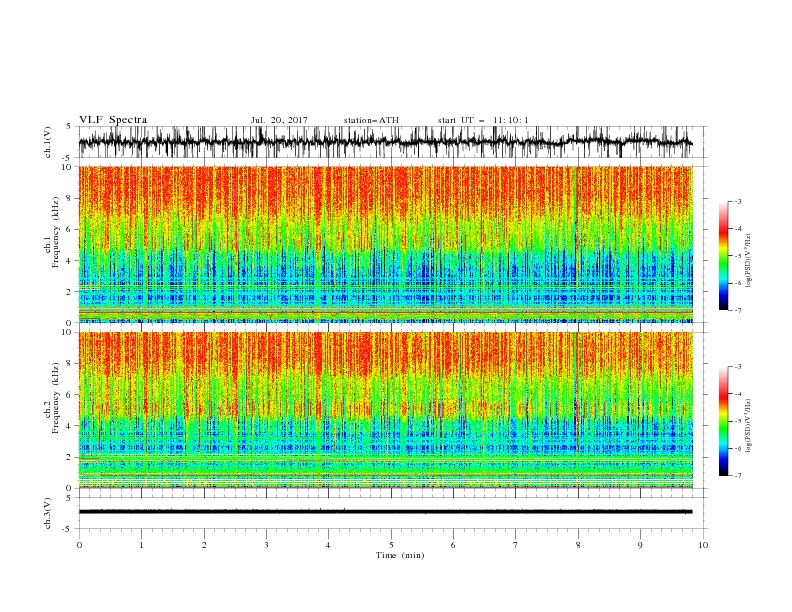Click the "VLF Spectra" plot title

[113, 120]
